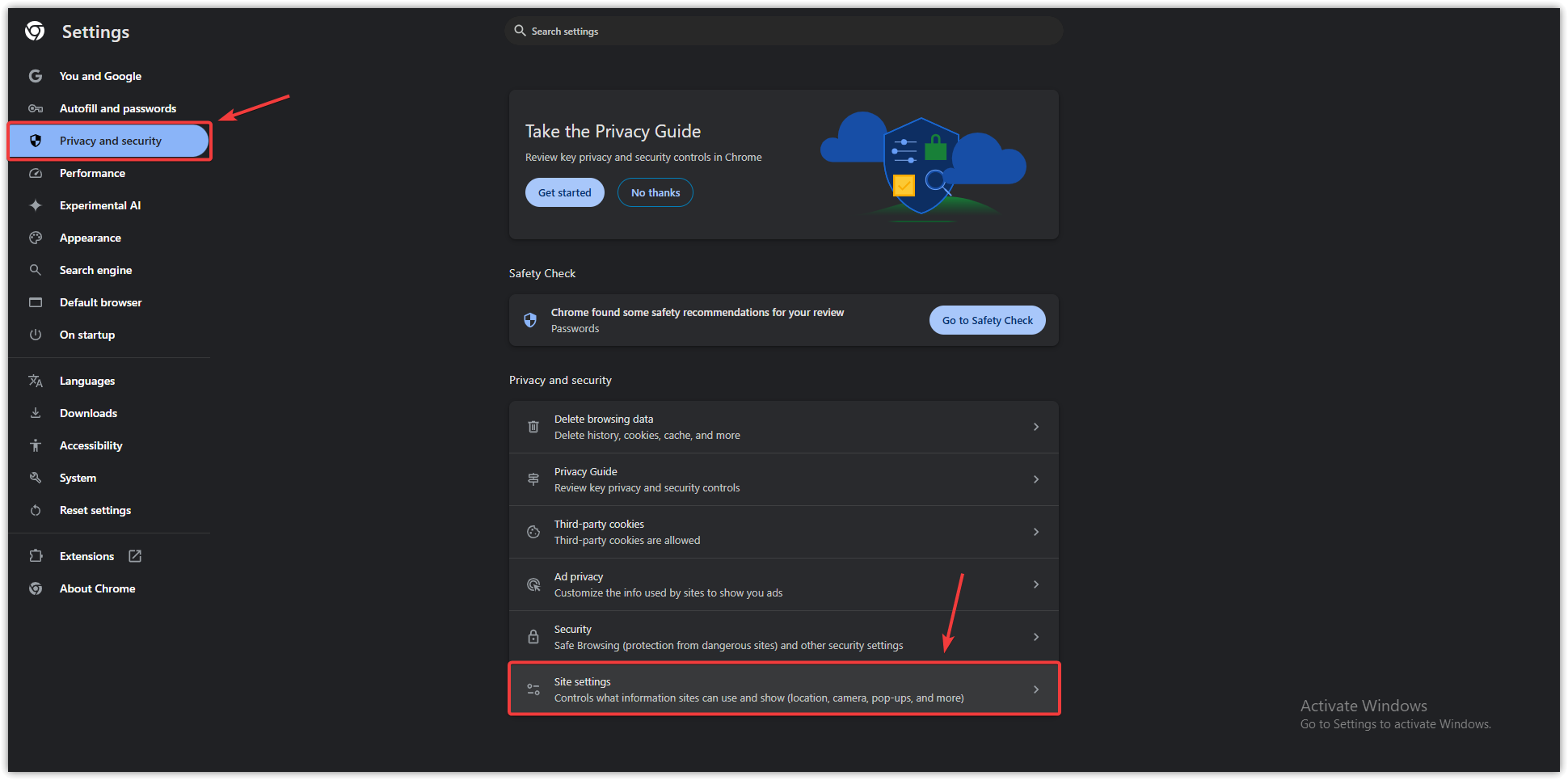Click the cookie icon for Third-party cookies
The width and height of the screenshot is (1568, 780).
point(533,532)
